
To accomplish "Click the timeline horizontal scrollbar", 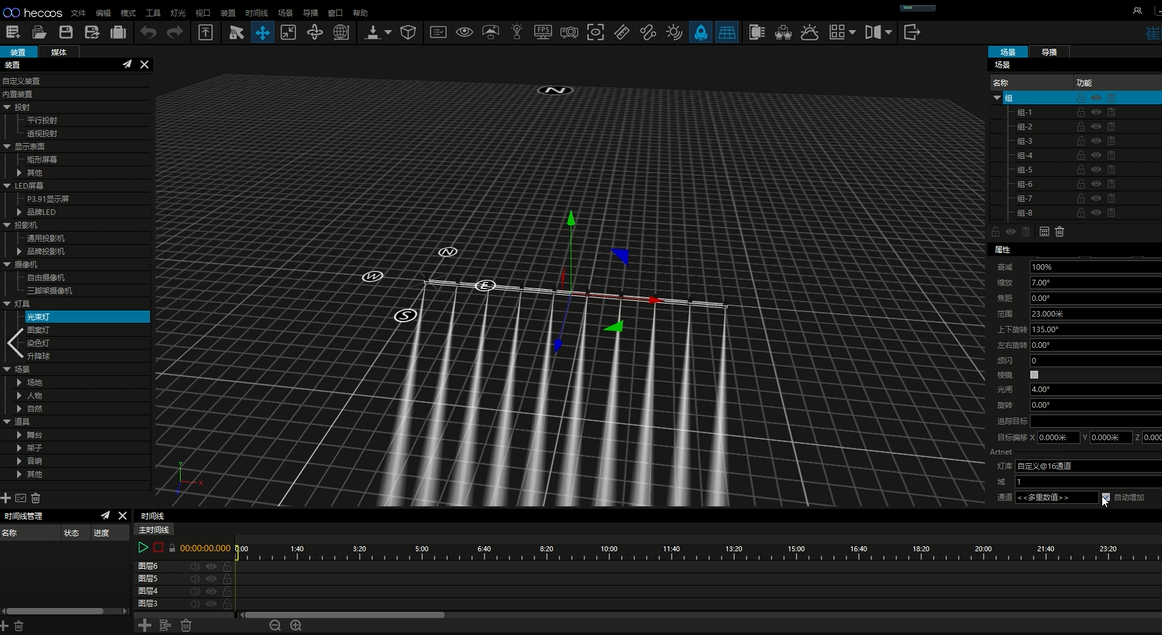I will click(345, 615).
